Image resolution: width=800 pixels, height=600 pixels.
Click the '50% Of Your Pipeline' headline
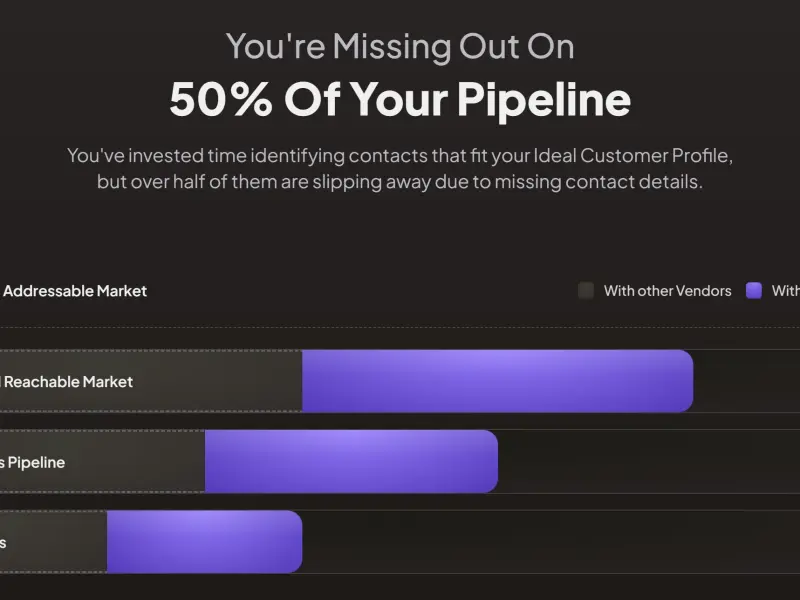coord(400,99)
